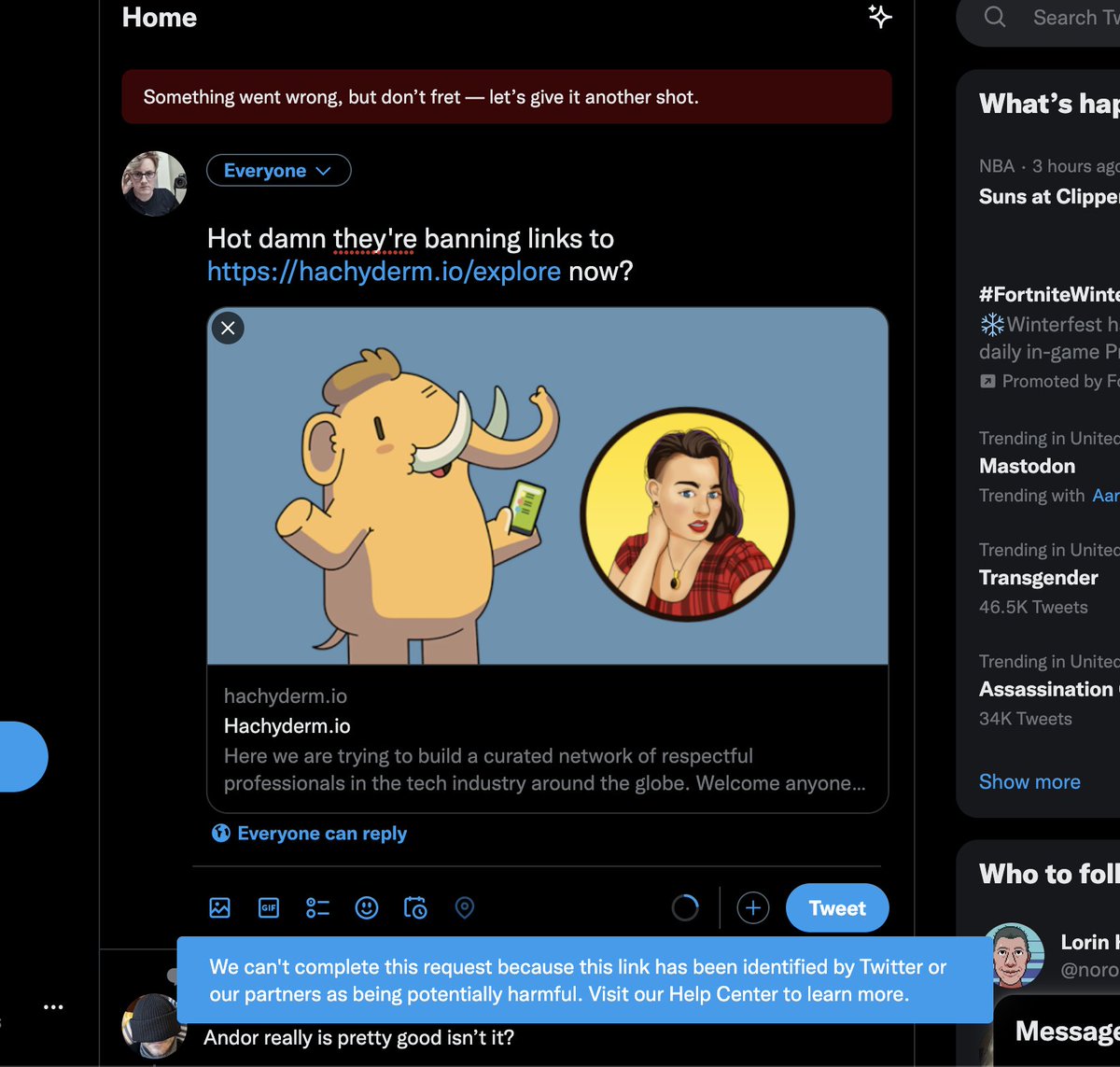
Task: Add an image with the media icon
Action: pos(219,907)
